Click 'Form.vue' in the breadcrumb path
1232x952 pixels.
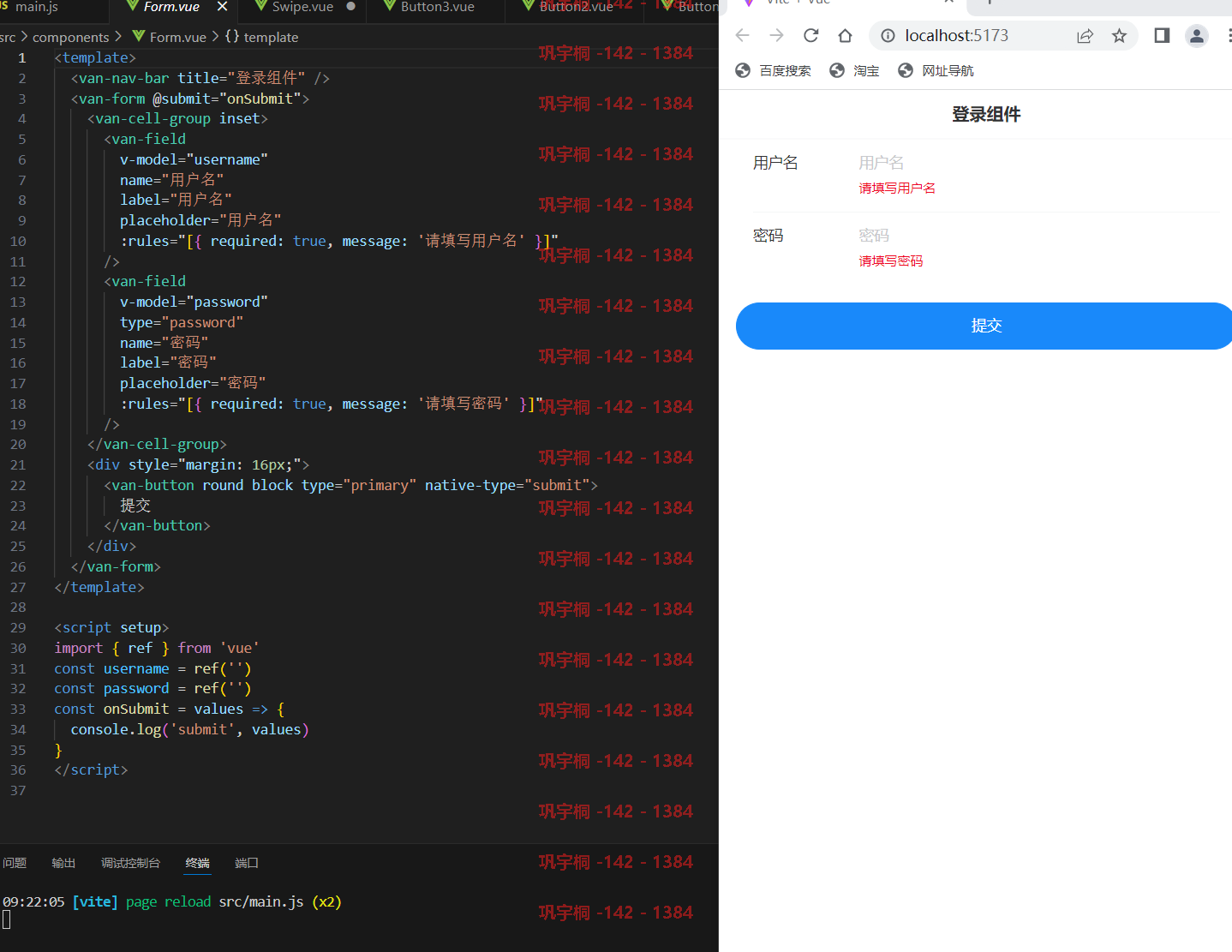(177, 38)
